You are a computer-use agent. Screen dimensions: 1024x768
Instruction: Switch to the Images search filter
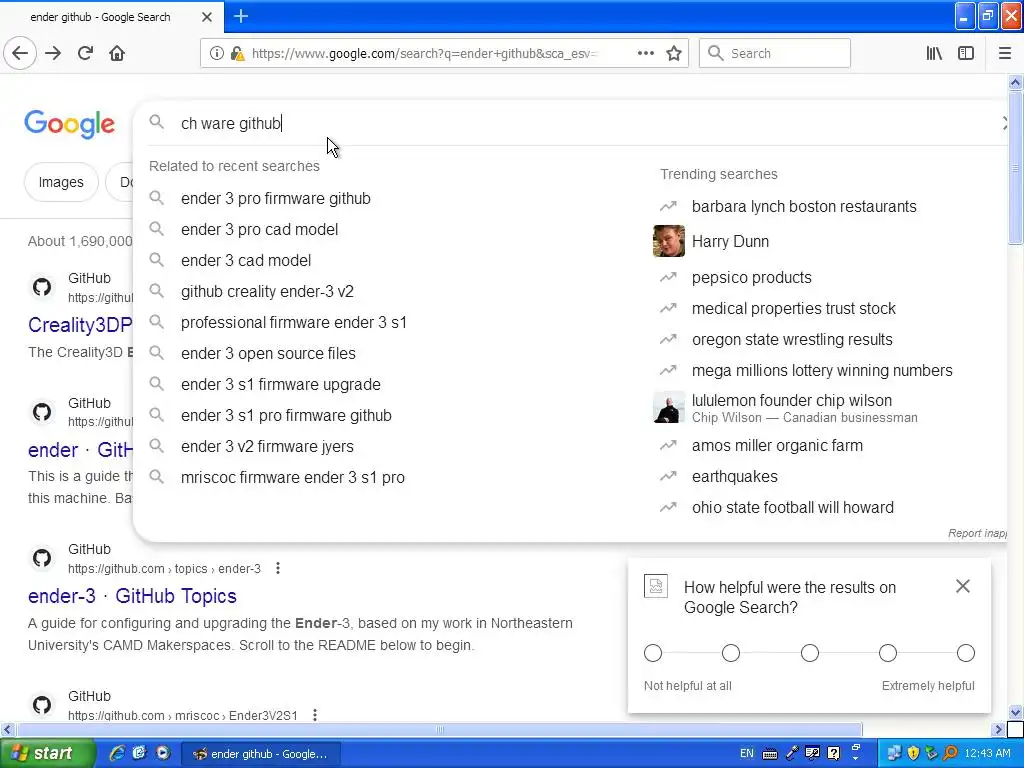point(61,182)
